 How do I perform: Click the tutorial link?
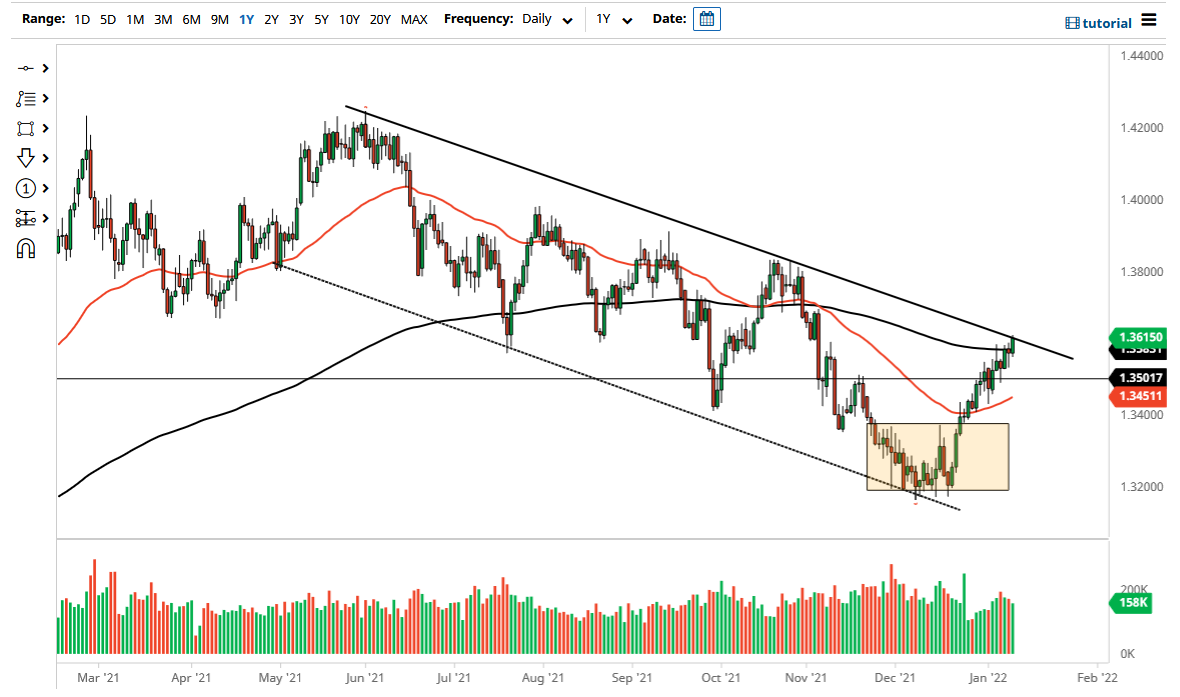click(x=1099, y=22)
